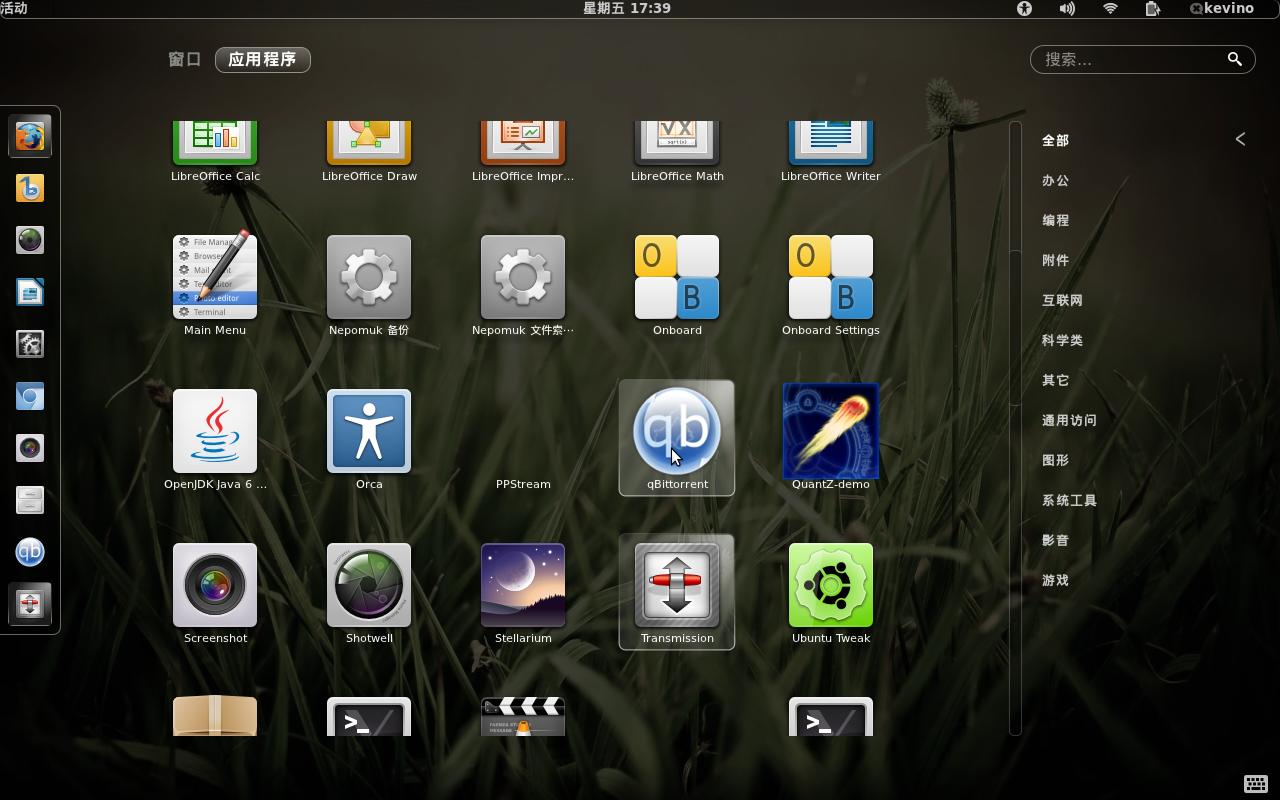Choose the 附件 category
This screenshot has width=1280, height=800.
[x=1055, y=260]
